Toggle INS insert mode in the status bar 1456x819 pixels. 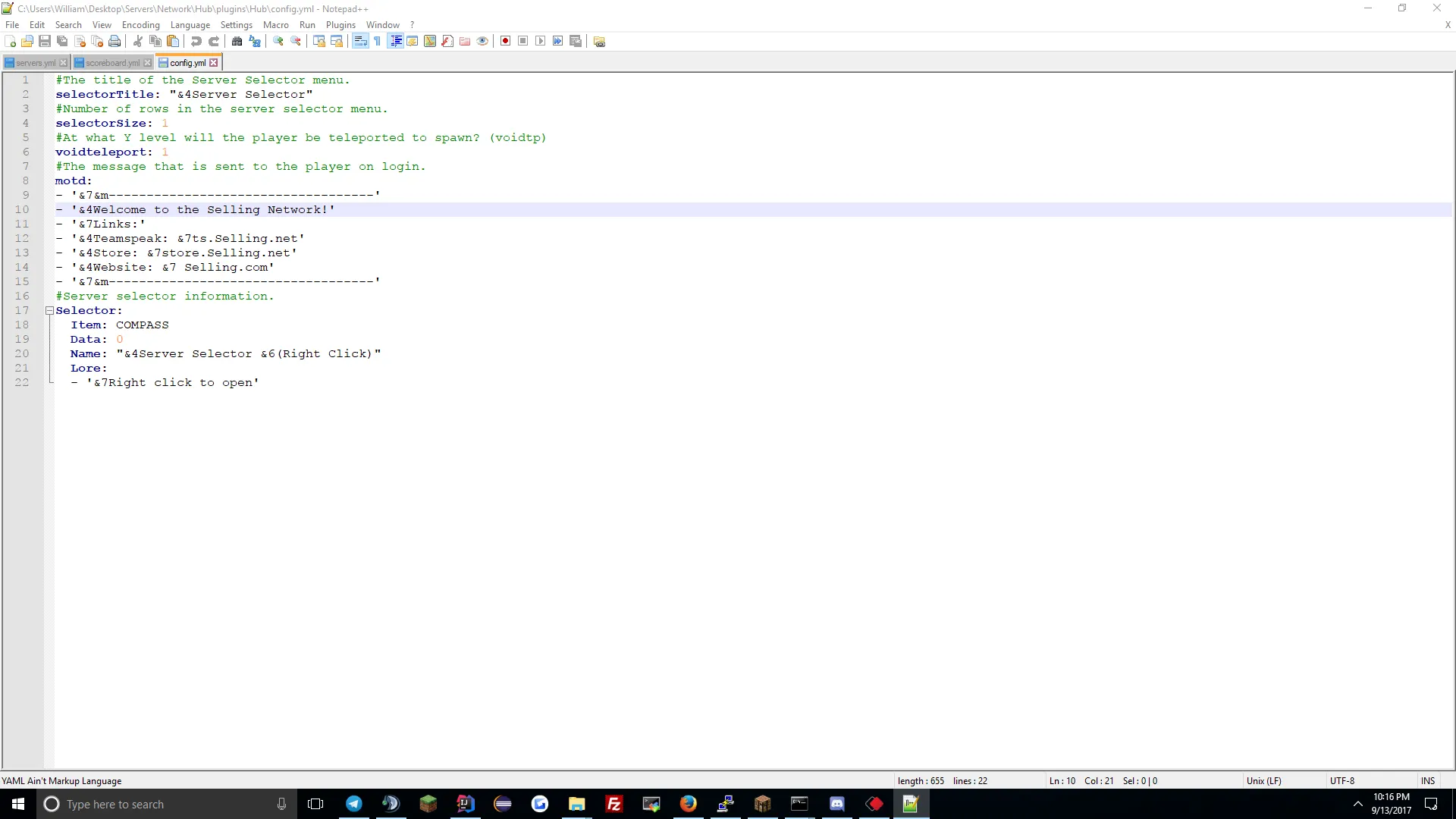pos(1428,781)
